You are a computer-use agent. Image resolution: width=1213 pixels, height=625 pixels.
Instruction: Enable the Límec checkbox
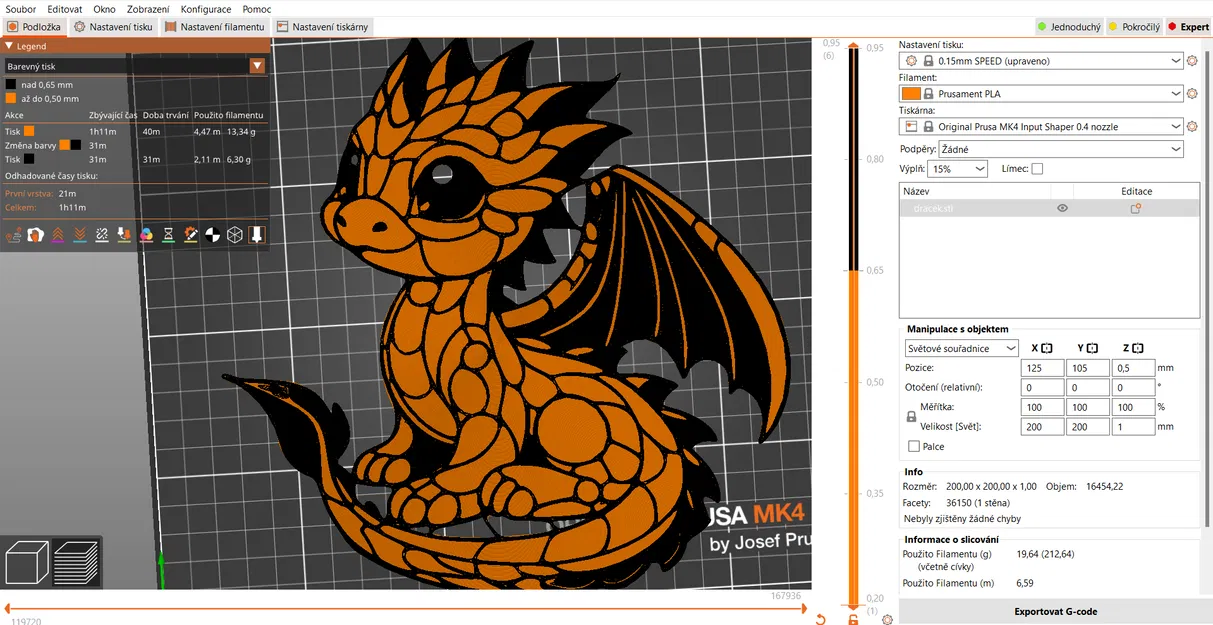click(1037, 169)
